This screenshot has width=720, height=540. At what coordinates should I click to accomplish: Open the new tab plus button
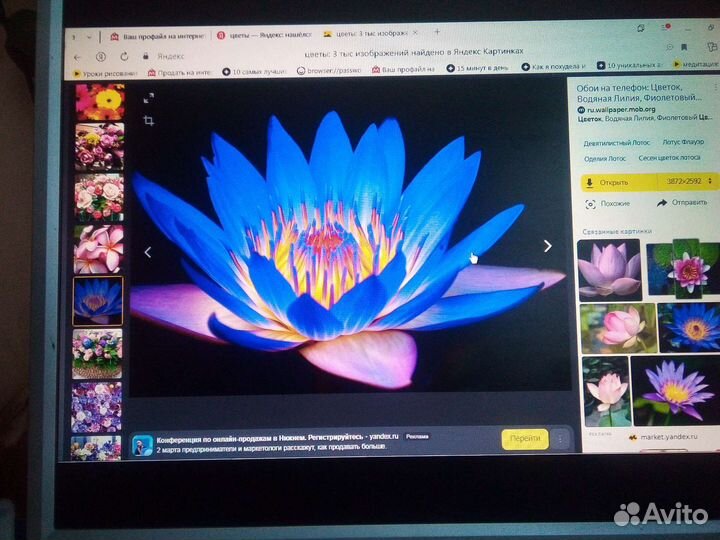pyautogui.click(x=436, y=33)
